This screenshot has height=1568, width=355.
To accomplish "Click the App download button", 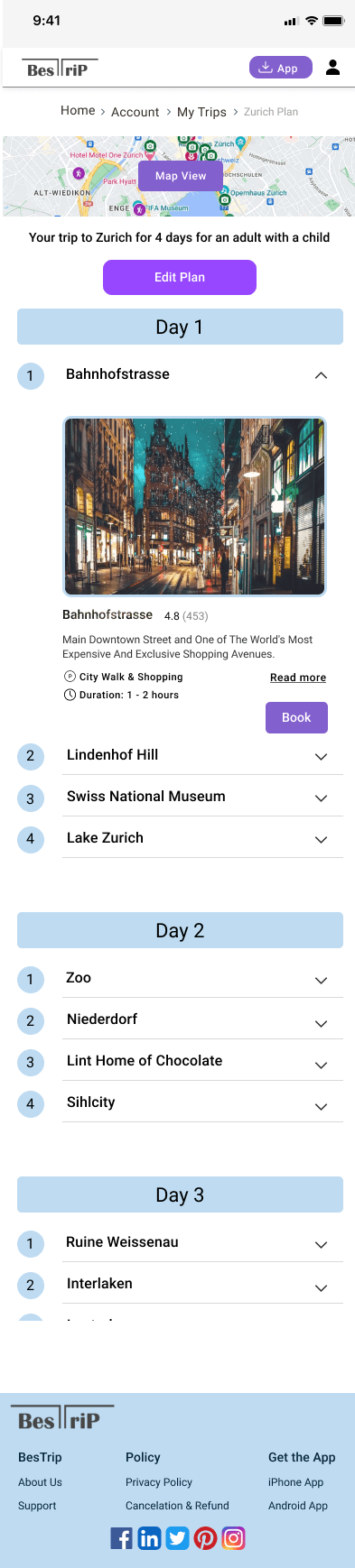I will [281, 68].
